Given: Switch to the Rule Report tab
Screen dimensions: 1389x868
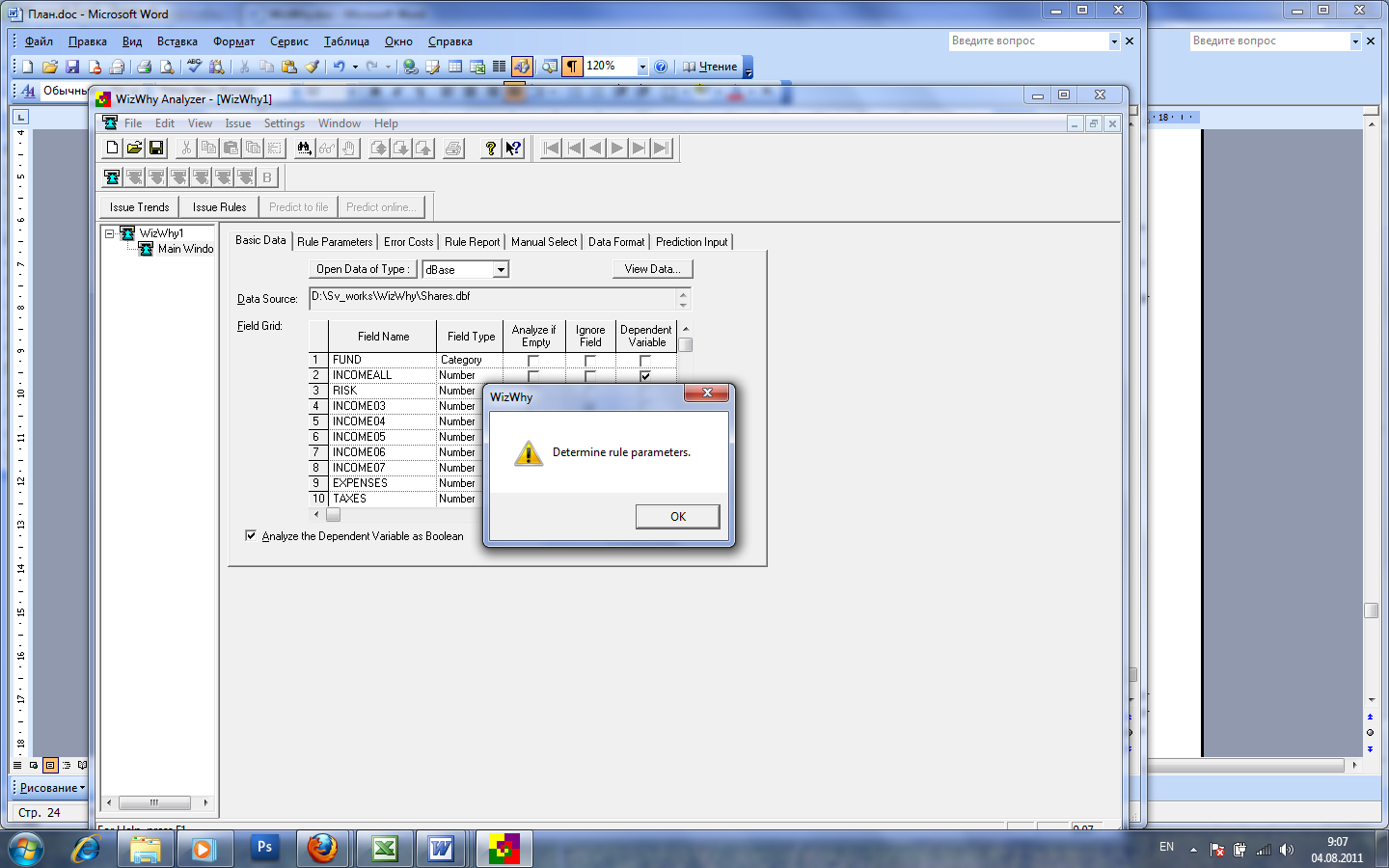Looking at the screenshot, I should click(472, 242).
